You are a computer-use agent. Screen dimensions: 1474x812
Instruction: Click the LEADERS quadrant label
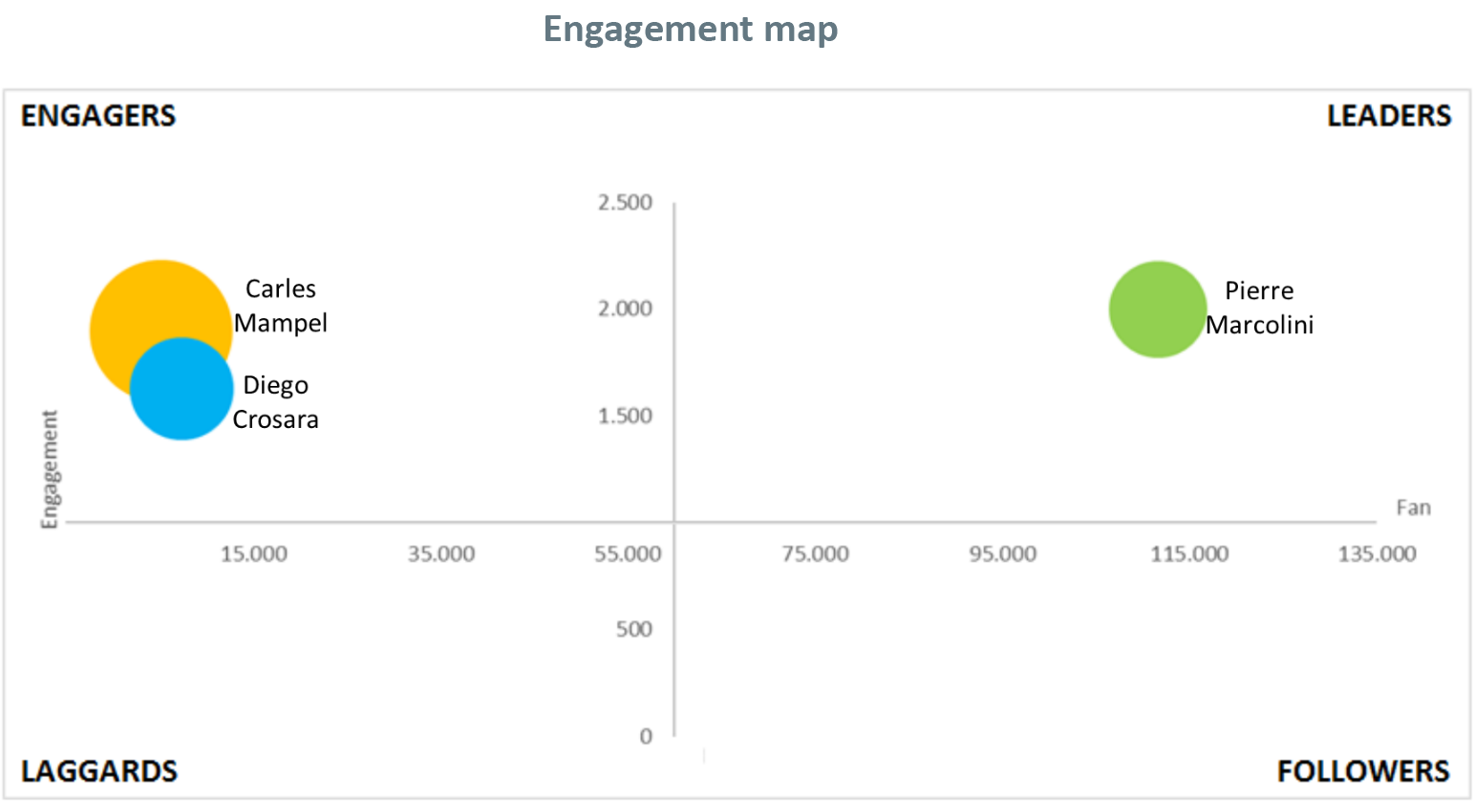coord(1389,116)
